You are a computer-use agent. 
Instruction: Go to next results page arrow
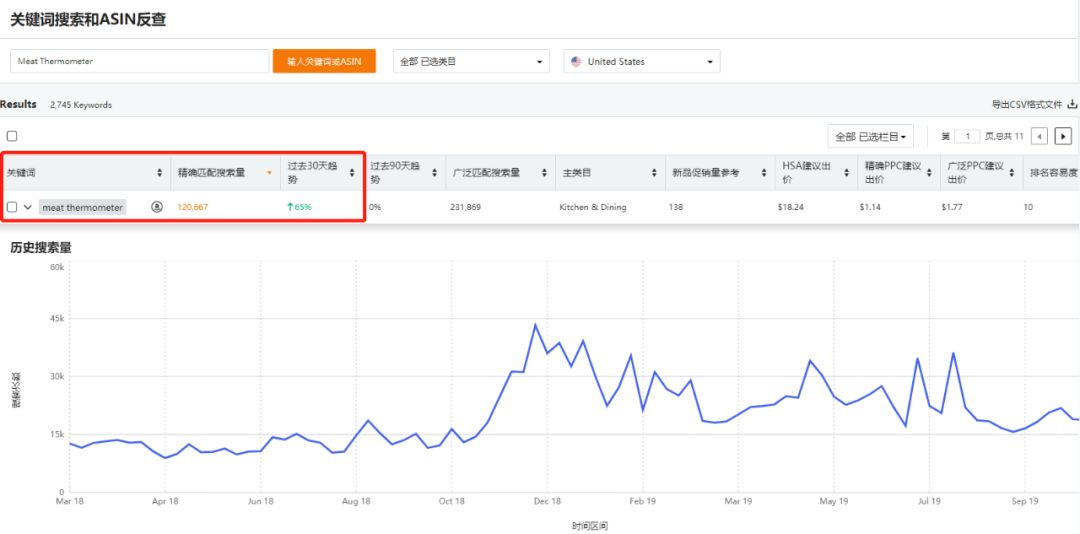1063,136
